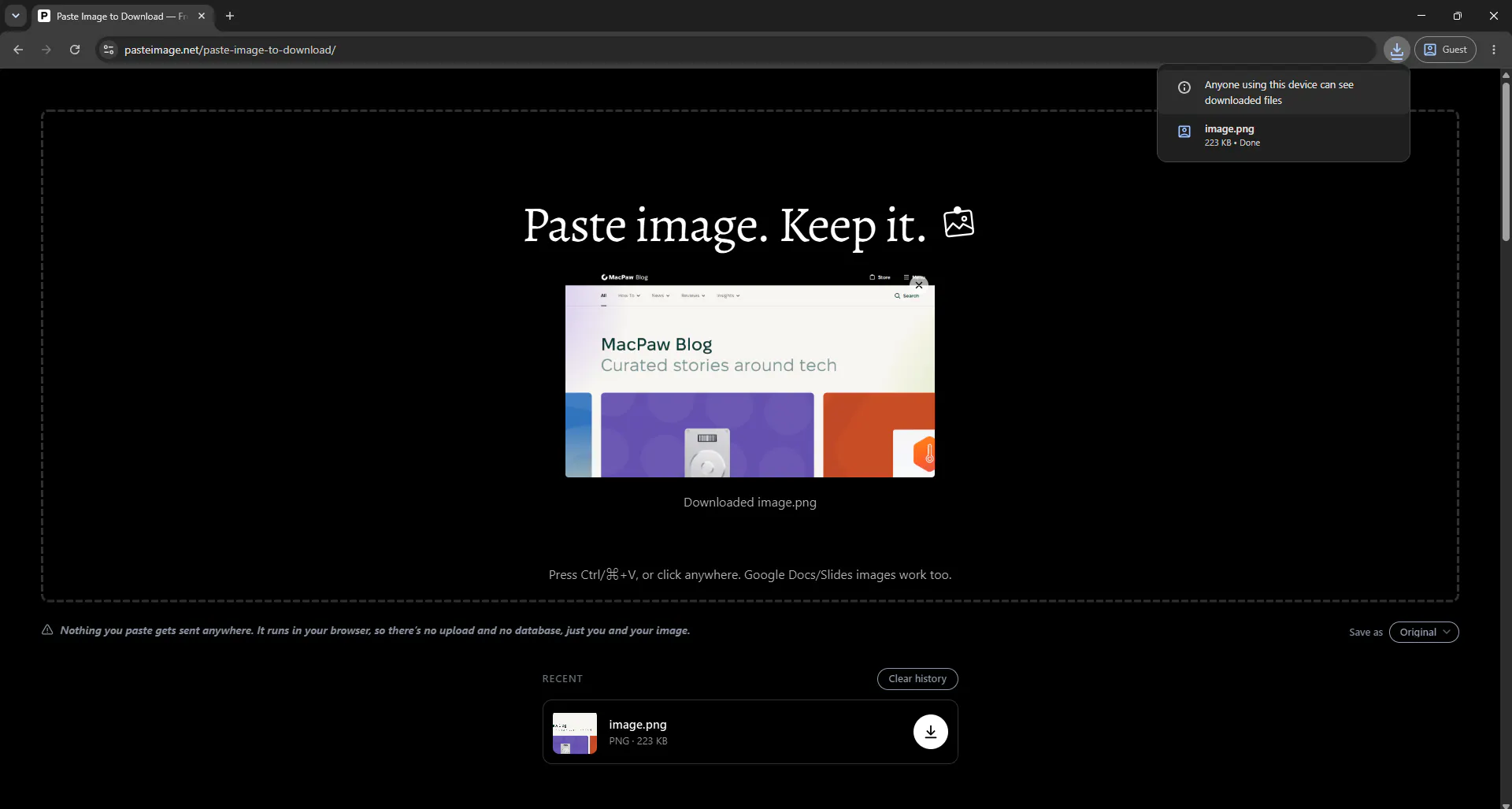
Task: Click the Chrome downloads toolbar icon
Action: (1396, 50)
